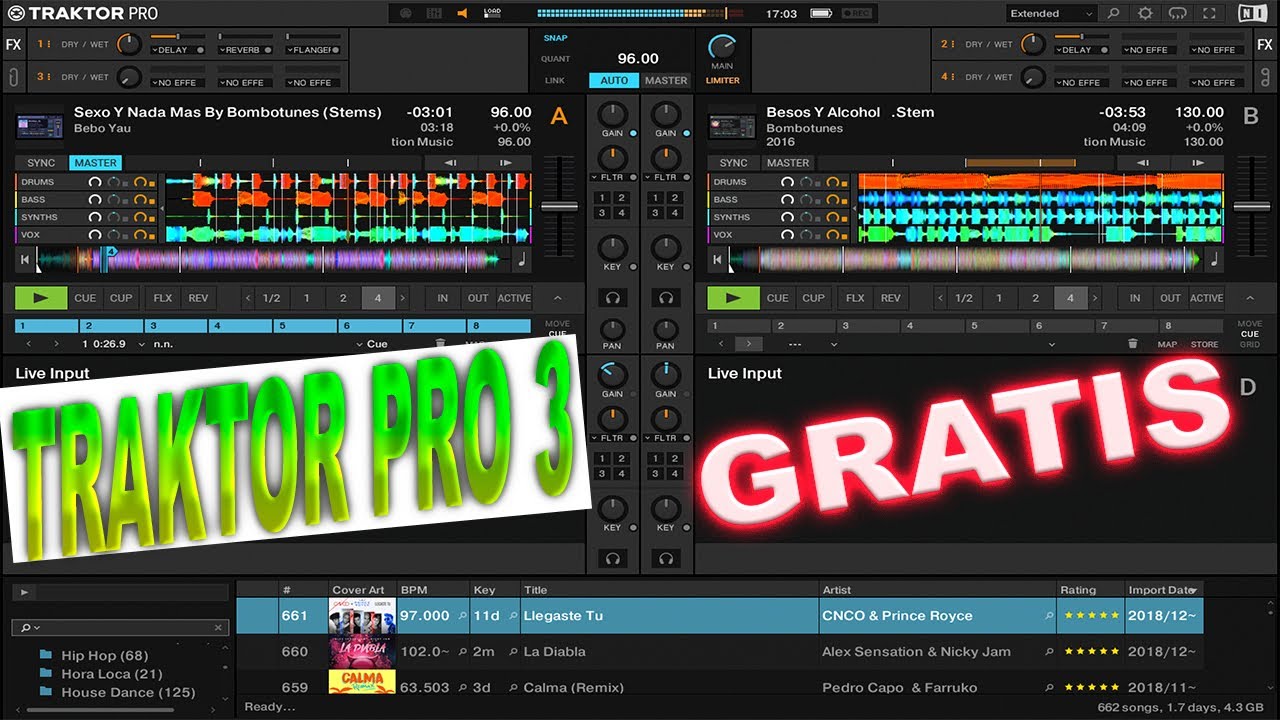Nudge tempo backward arrow on Deck A
Screen dimensions: 1280x720
[x=450, y=163]
